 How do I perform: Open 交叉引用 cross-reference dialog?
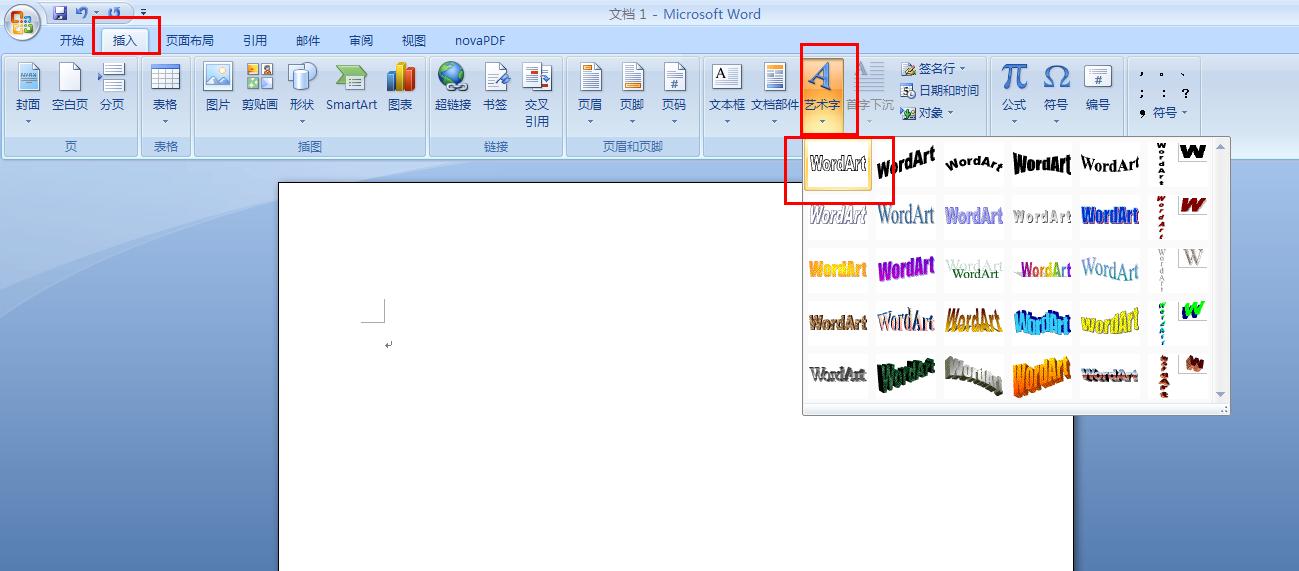click(537, 95)
